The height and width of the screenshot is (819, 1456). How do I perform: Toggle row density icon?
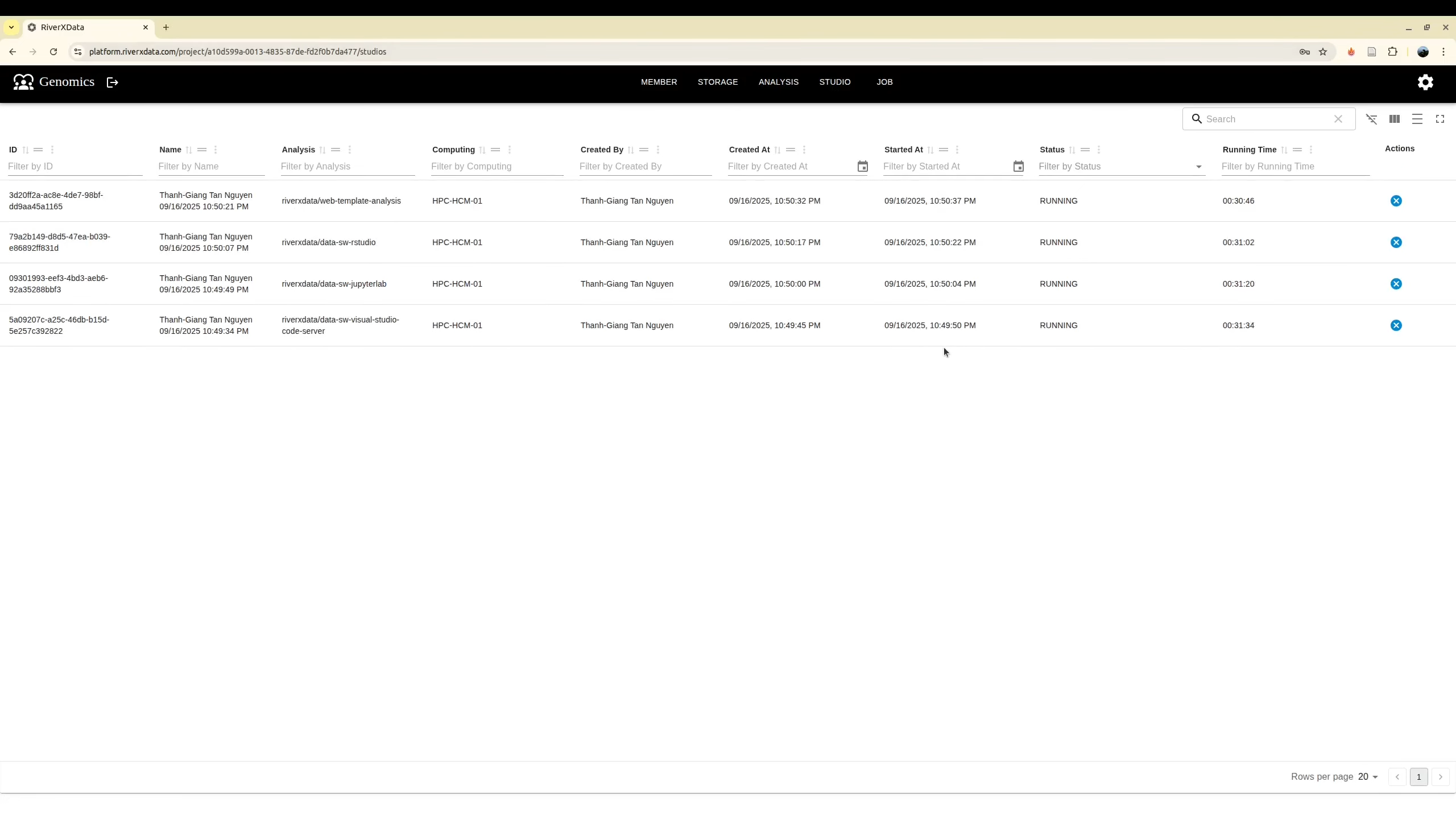tap(1417, 119)
